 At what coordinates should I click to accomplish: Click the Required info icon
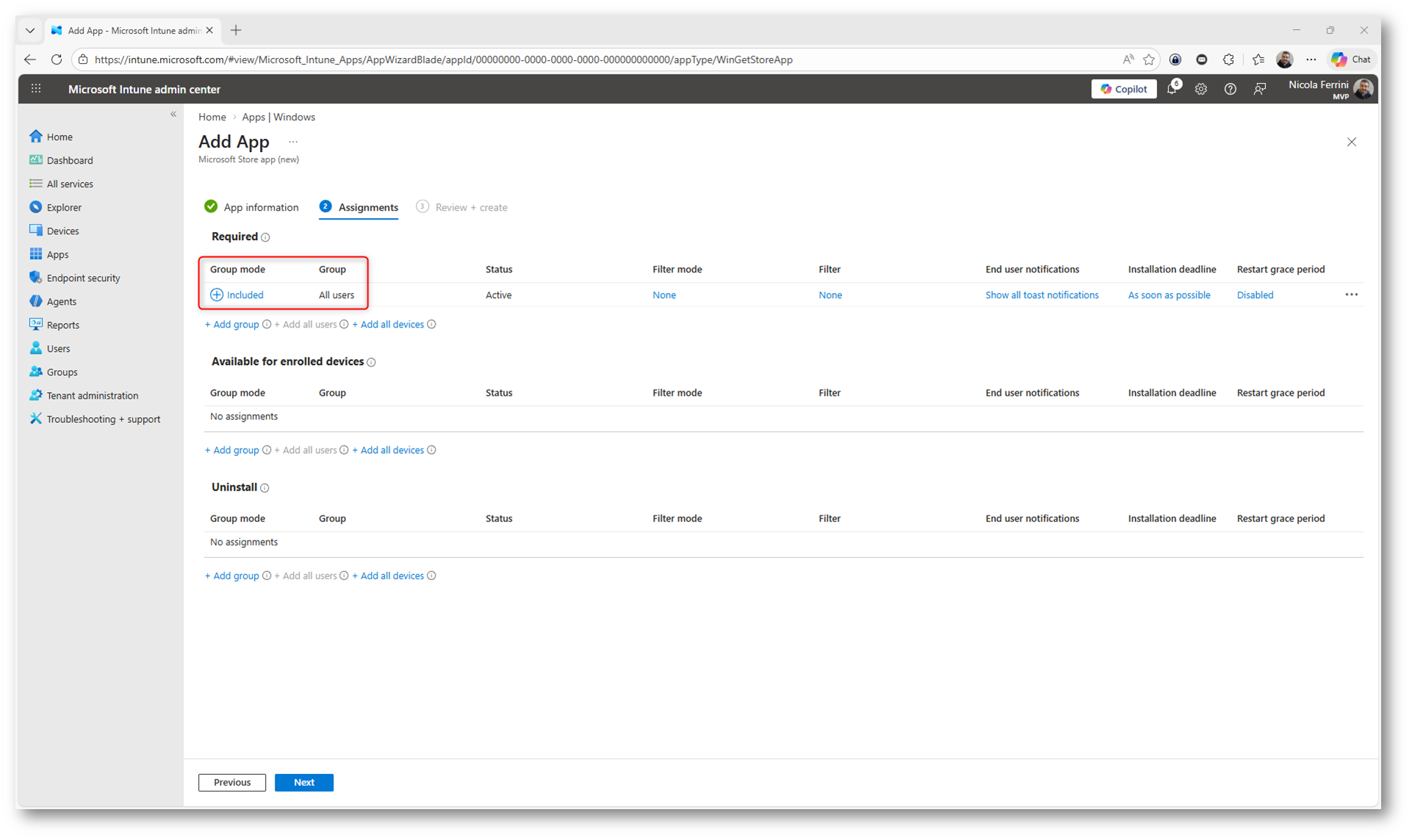(x=265, y=237)
